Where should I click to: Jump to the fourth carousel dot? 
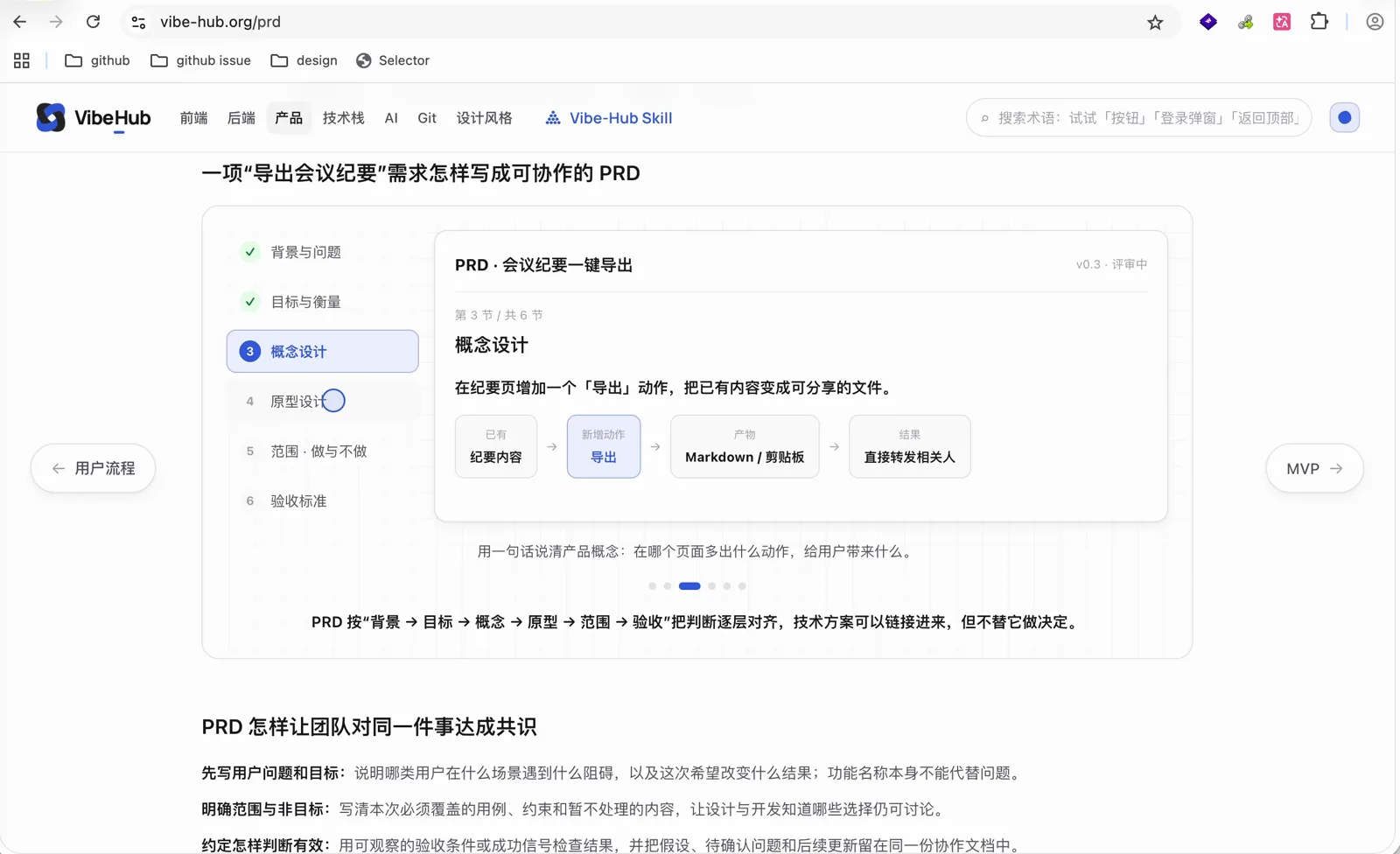point(712,586)
